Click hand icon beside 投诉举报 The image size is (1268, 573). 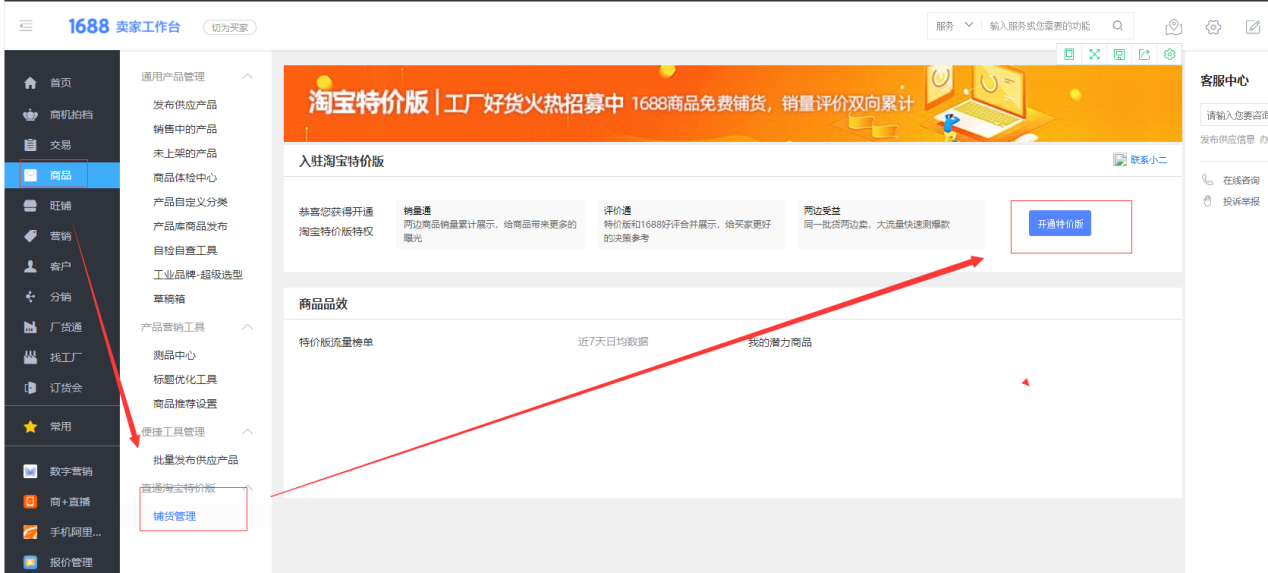1207,201
